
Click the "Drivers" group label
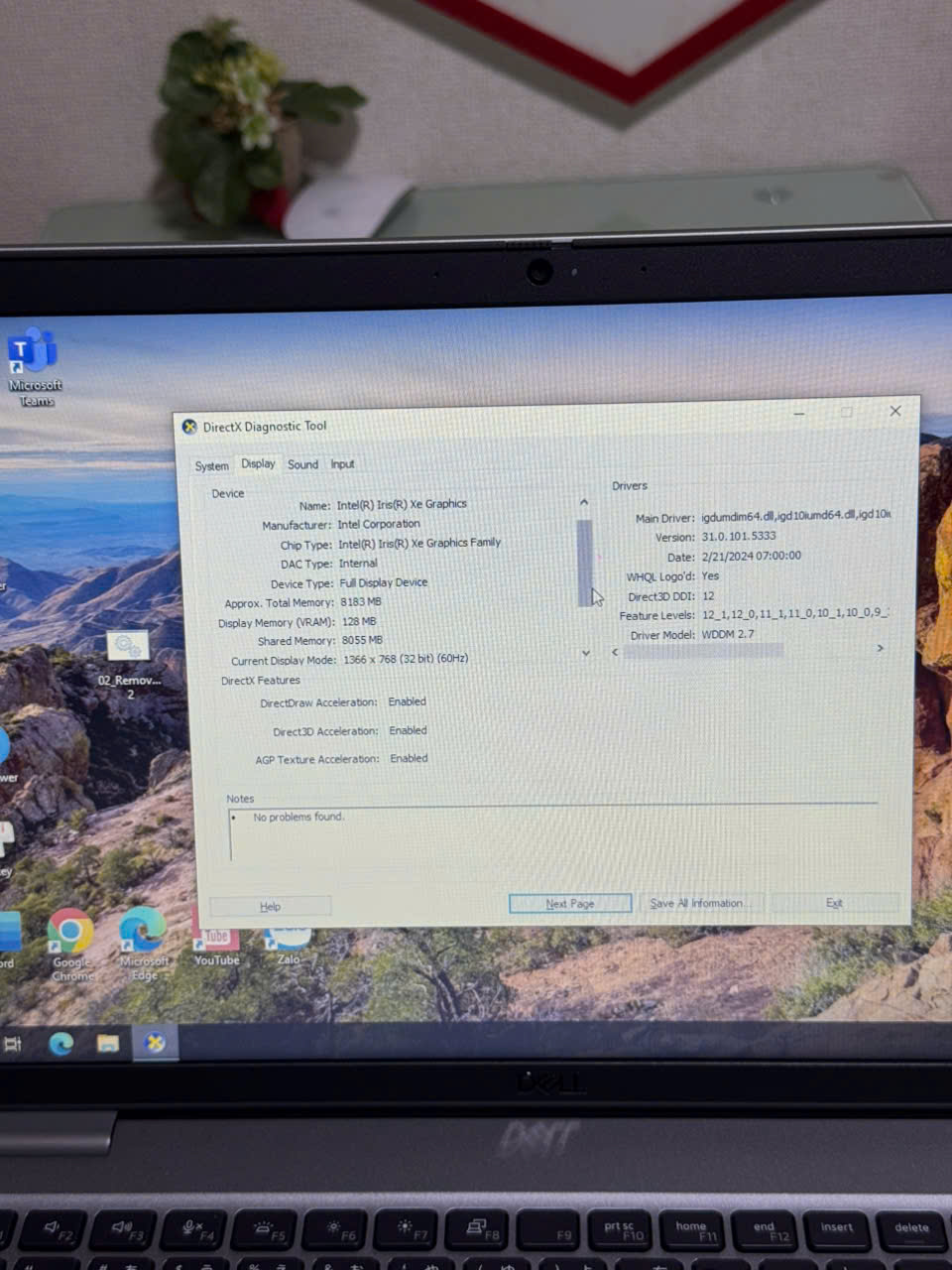[630, 486]
